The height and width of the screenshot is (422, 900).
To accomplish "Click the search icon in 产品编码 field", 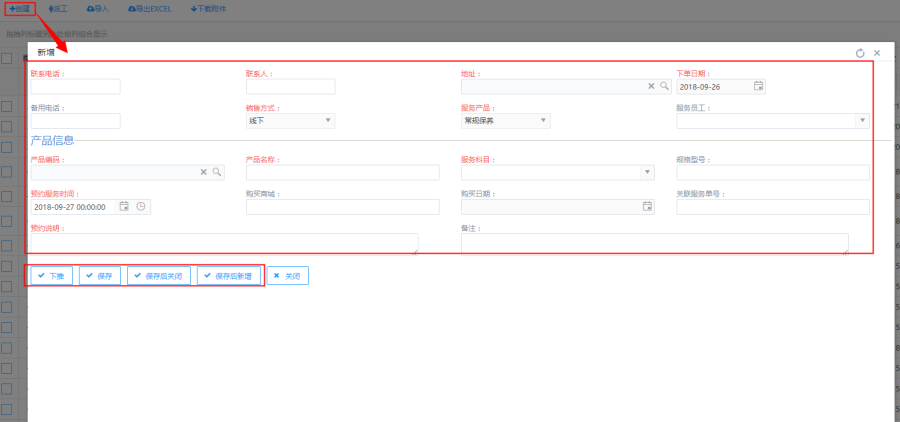I will click(215, 172).
